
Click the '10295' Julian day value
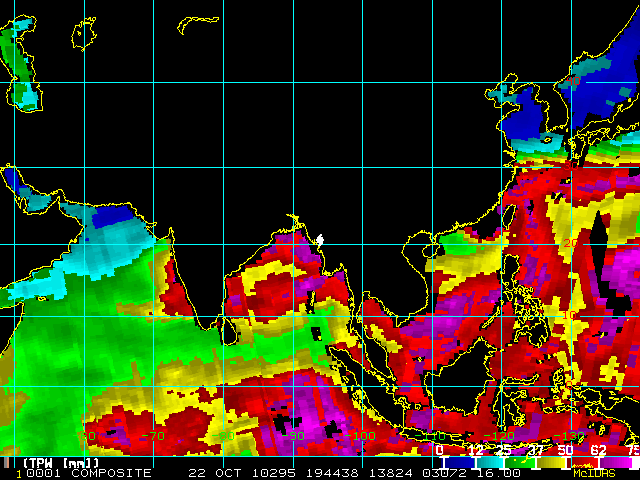point(273,473)
